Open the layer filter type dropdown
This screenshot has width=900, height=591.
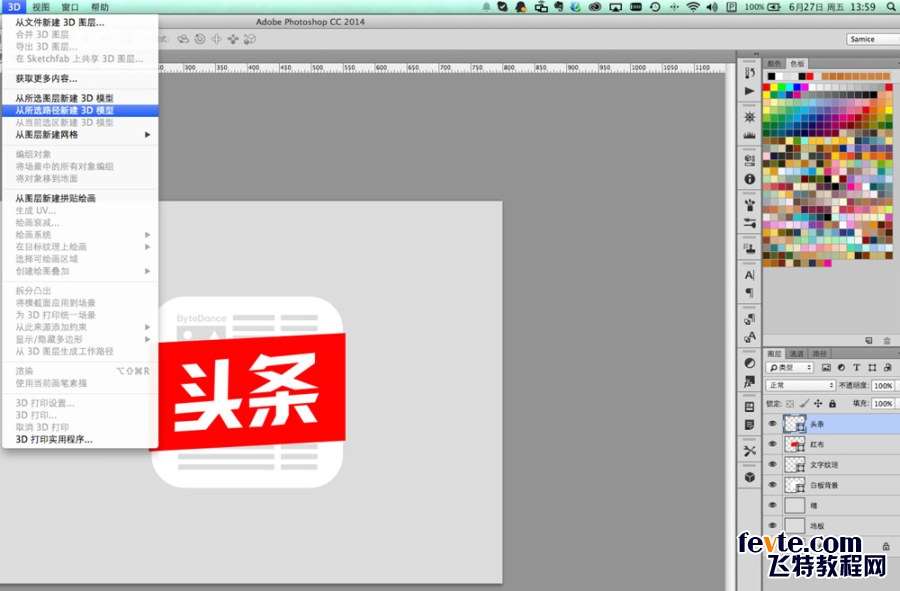790,367
